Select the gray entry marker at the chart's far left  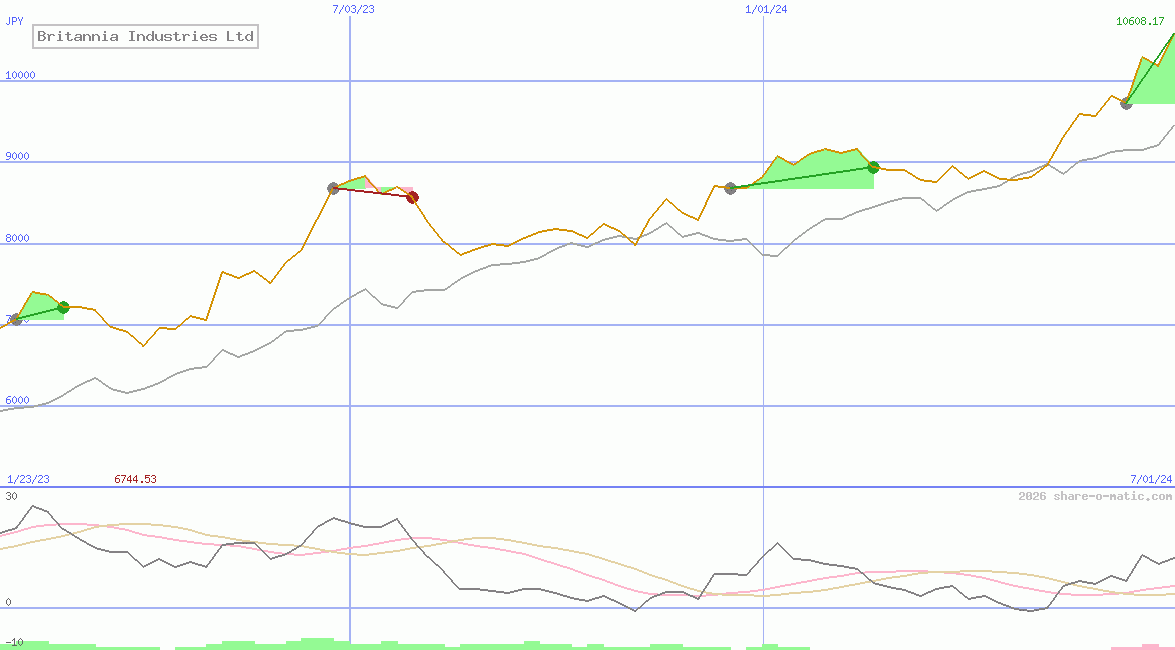[14, 320]
